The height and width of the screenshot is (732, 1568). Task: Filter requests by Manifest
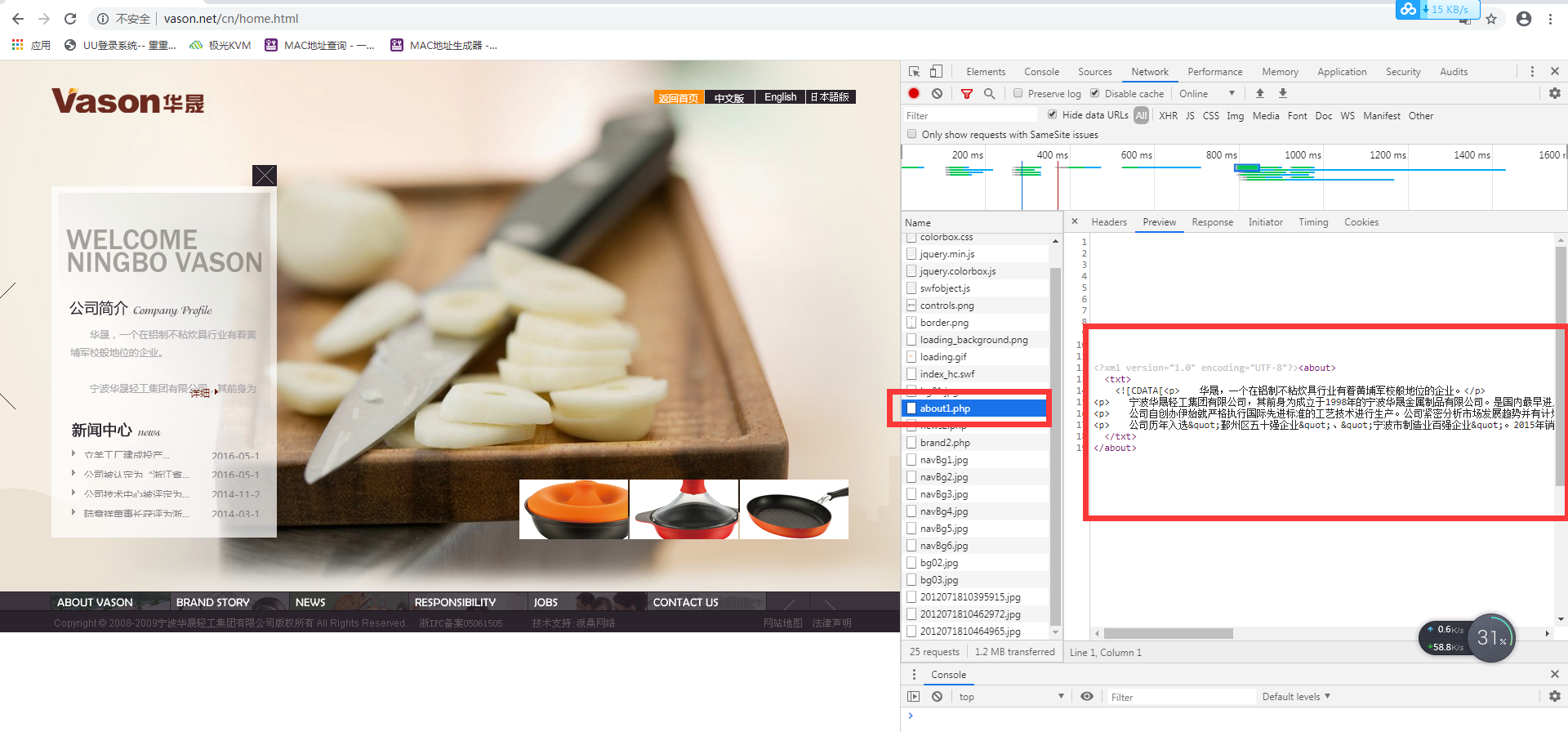click(x=1382, y=116)
